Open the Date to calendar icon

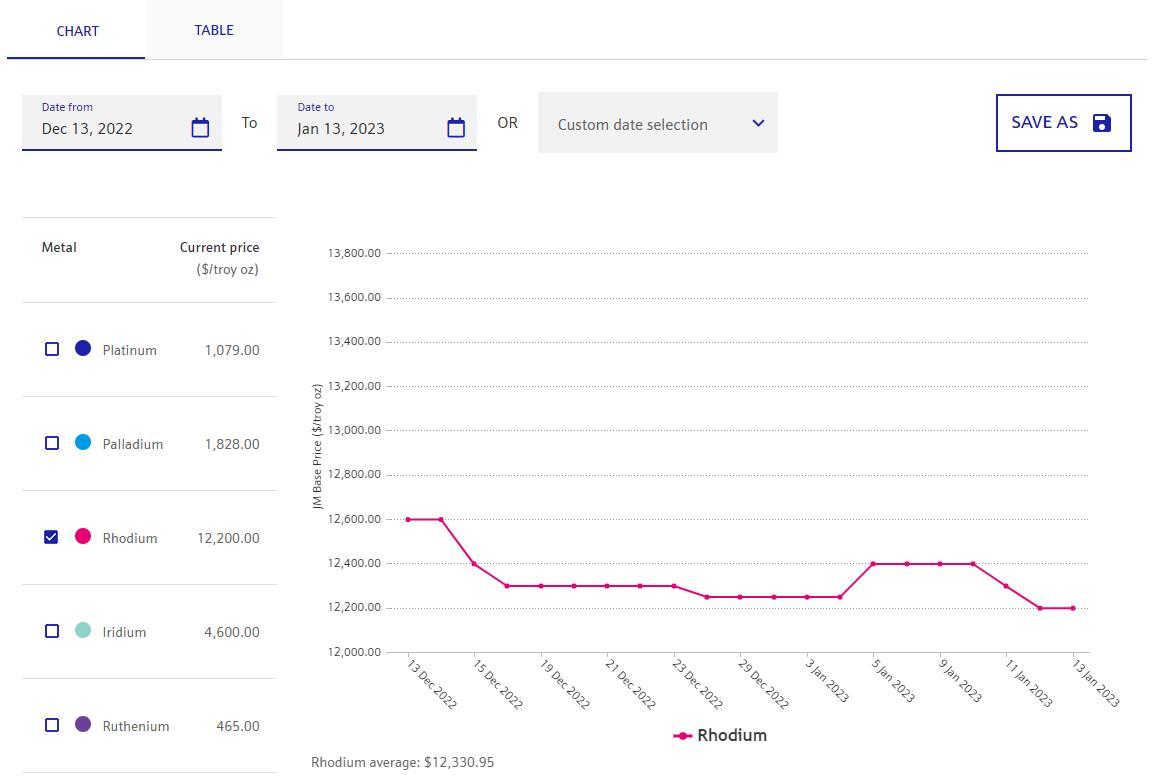456,128
